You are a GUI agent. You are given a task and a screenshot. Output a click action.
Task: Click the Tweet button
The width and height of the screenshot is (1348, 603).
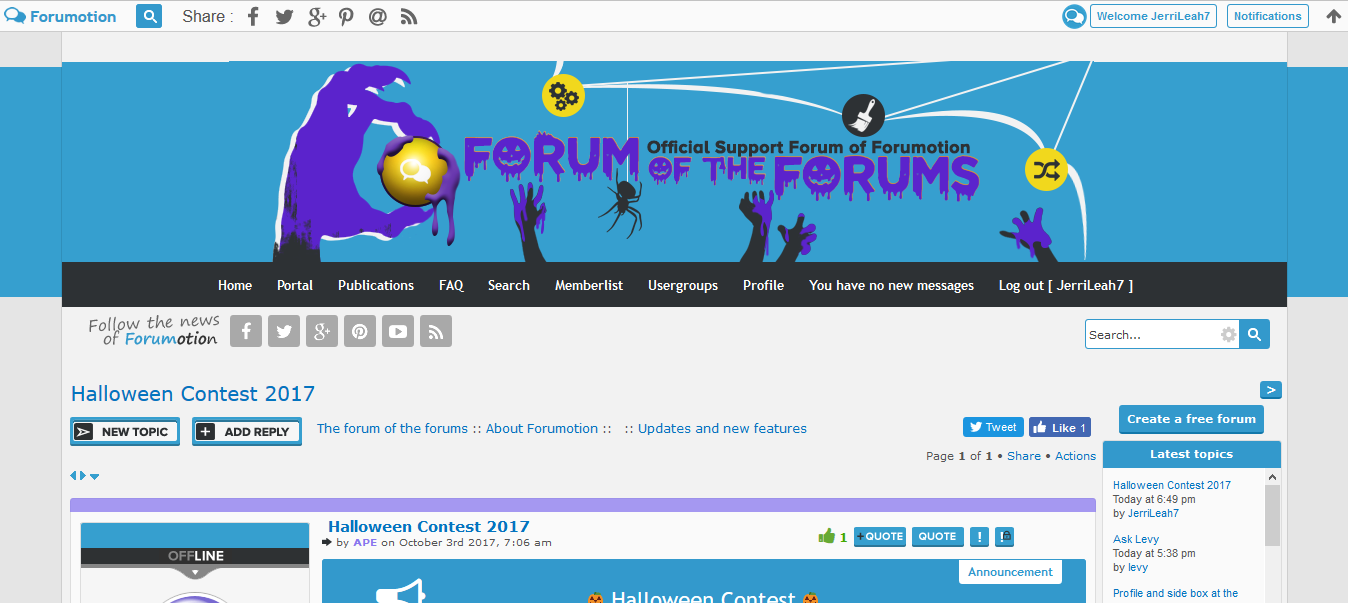(x=993, y=427)
